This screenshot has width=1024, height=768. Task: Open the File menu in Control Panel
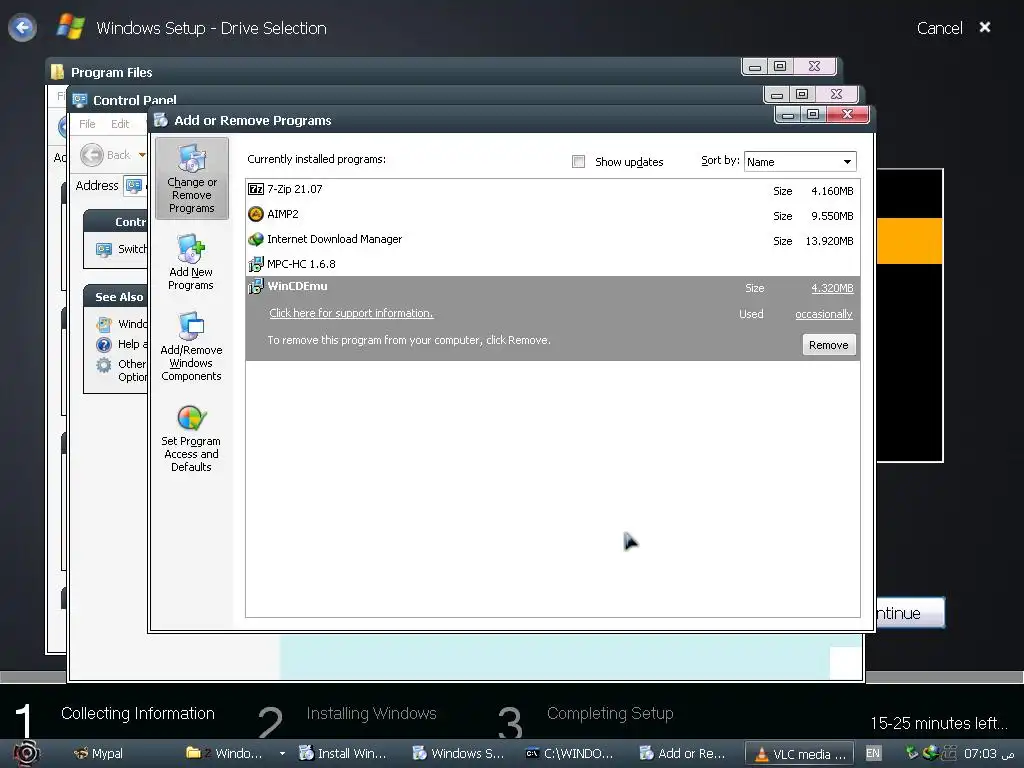click(87, 124)
